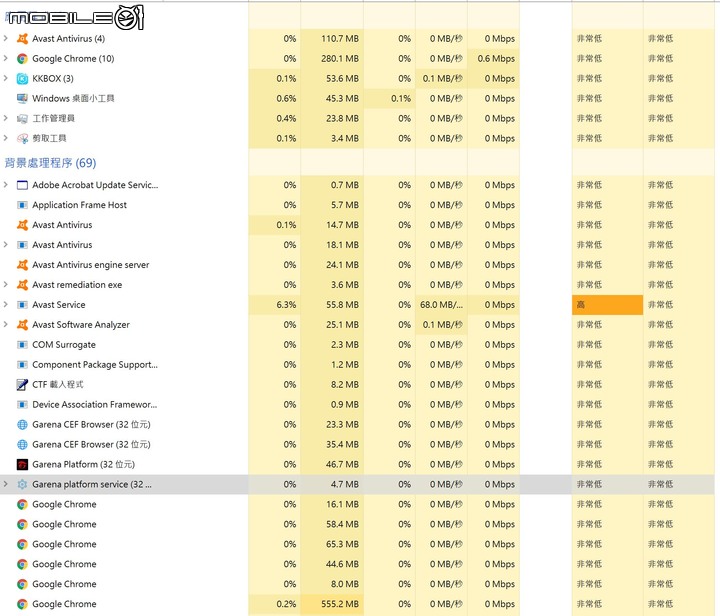Click the orange icon of Avast Antivirus using 14.7 MB
The width and height of the screenshot is (720, 616).
click(x=22, y=225)
